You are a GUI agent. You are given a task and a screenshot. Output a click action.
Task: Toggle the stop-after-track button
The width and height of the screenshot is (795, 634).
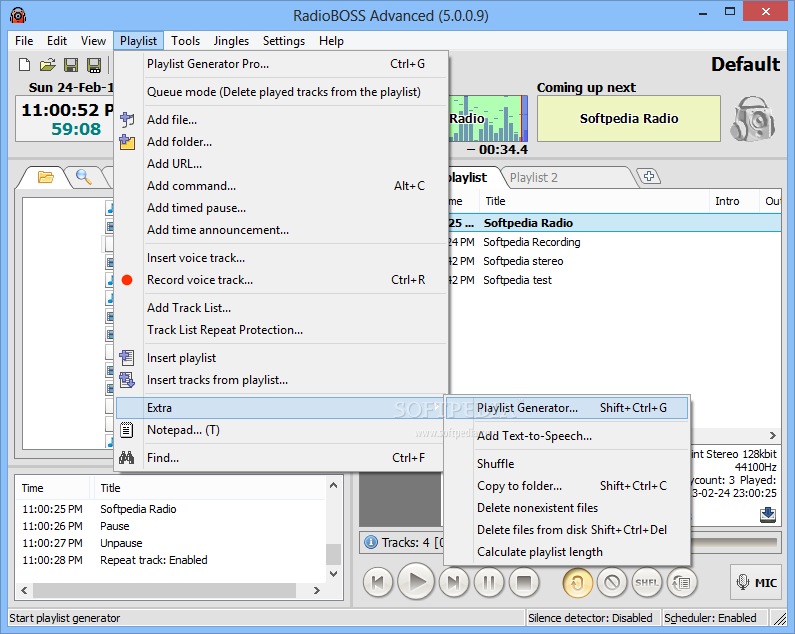click(612, 583)
